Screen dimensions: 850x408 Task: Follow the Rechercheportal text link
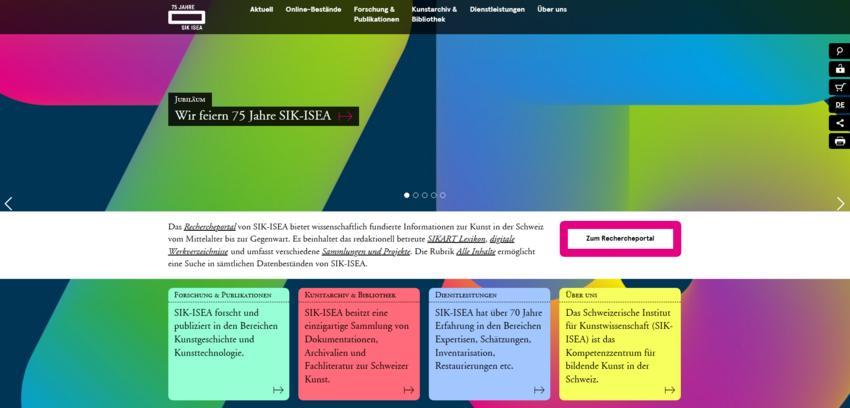[x=210, y=227]
